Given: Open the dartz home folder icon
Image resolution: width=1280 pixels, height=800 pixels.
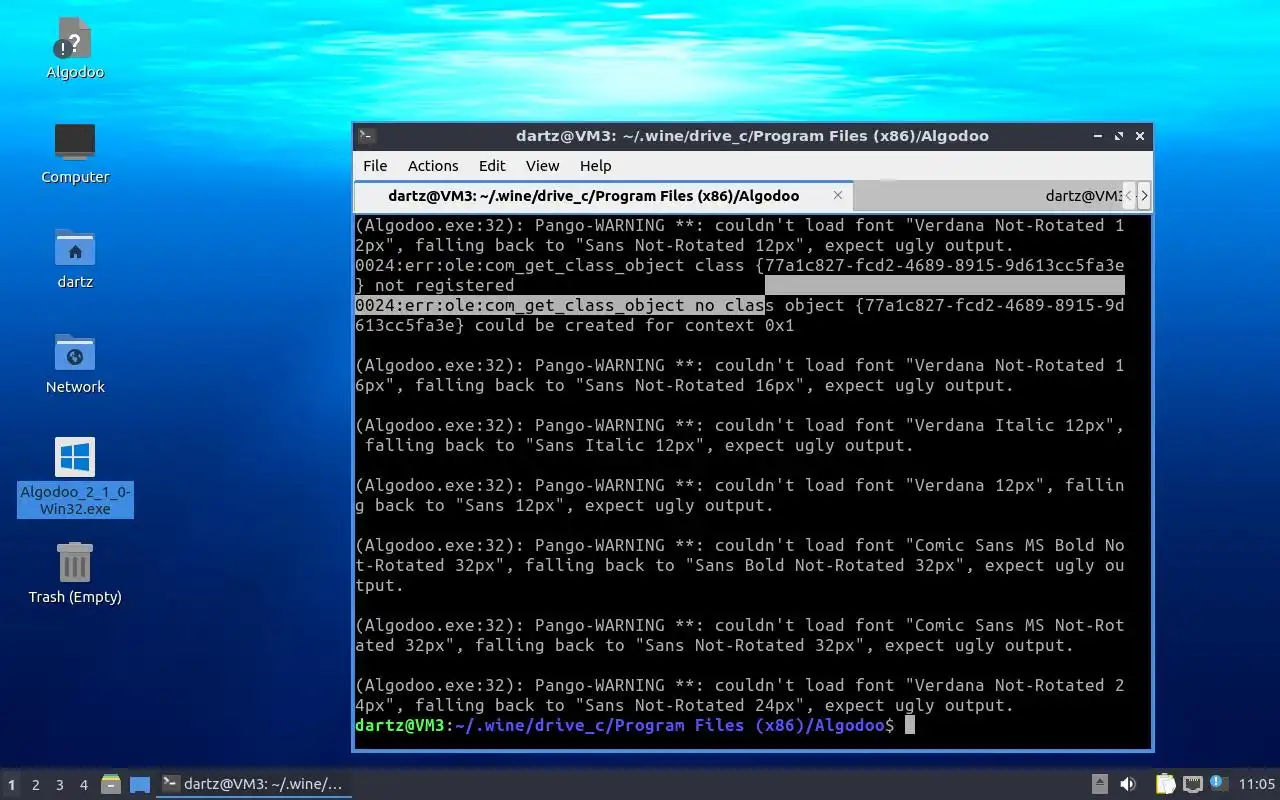Looking at the screenshot, I should click(x=75, y=258).
